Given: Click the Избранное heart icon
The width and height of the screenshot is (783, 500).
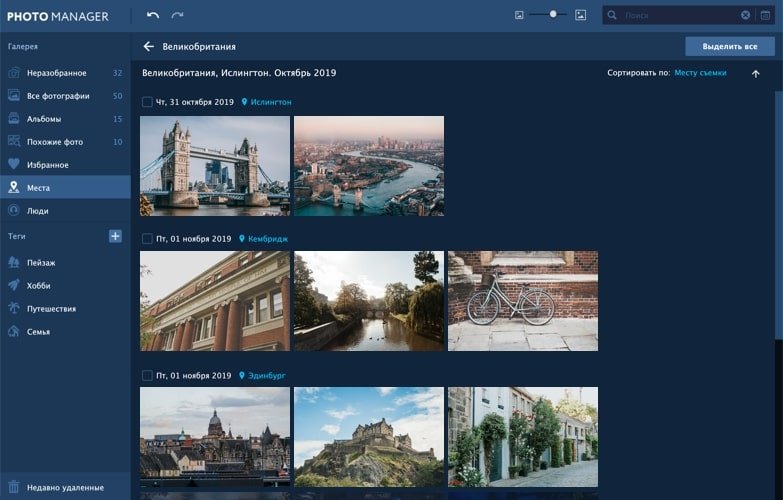Looking at the screenshot, I should pyautogui.click(x=14, y=164).
